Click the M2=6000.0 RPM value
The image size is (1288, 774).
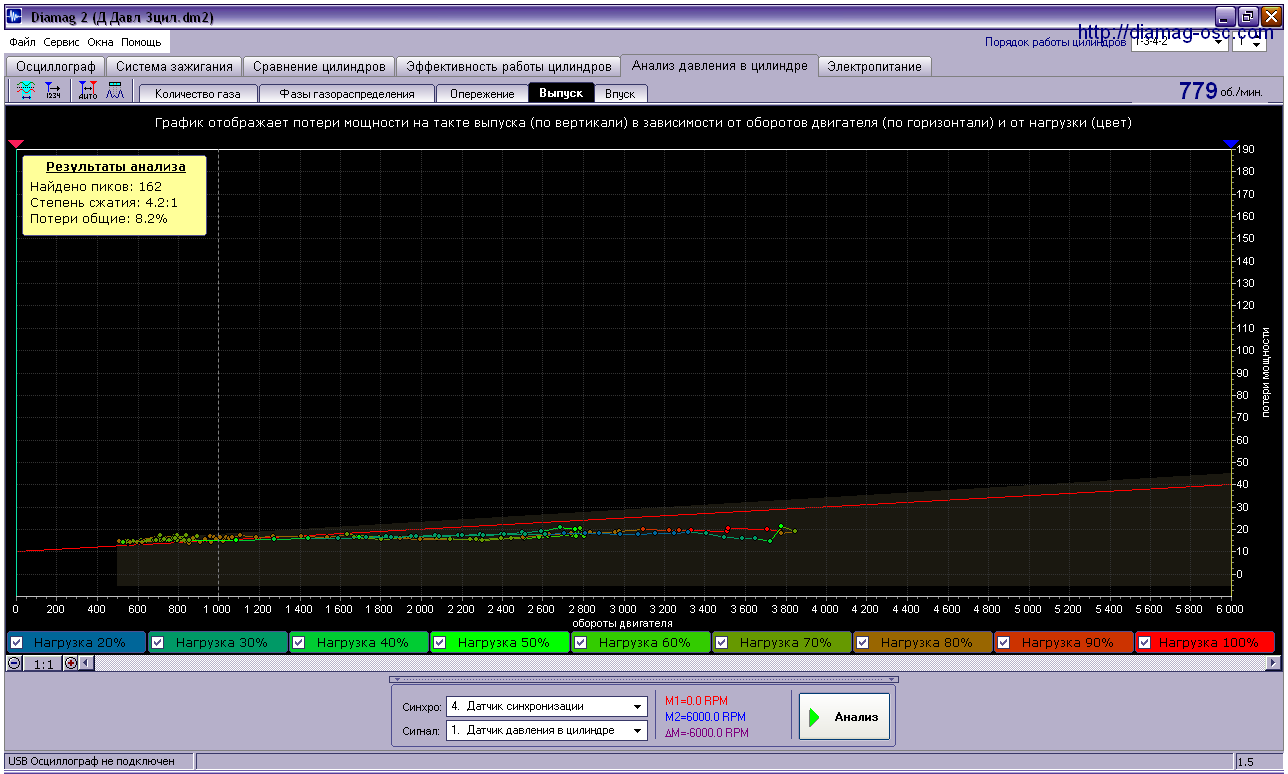point(705,717)
